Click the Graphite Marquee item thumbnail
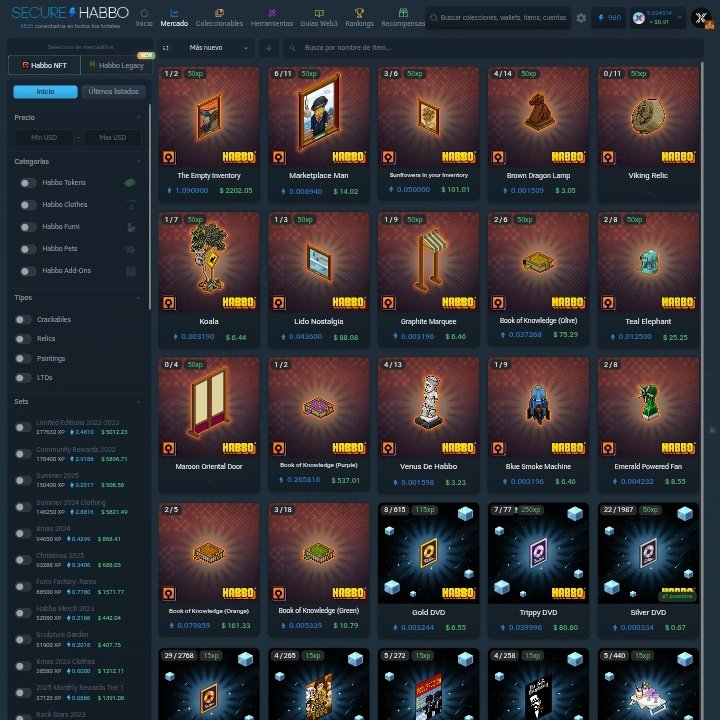The image size is (720, 720). tap(428, 262)
